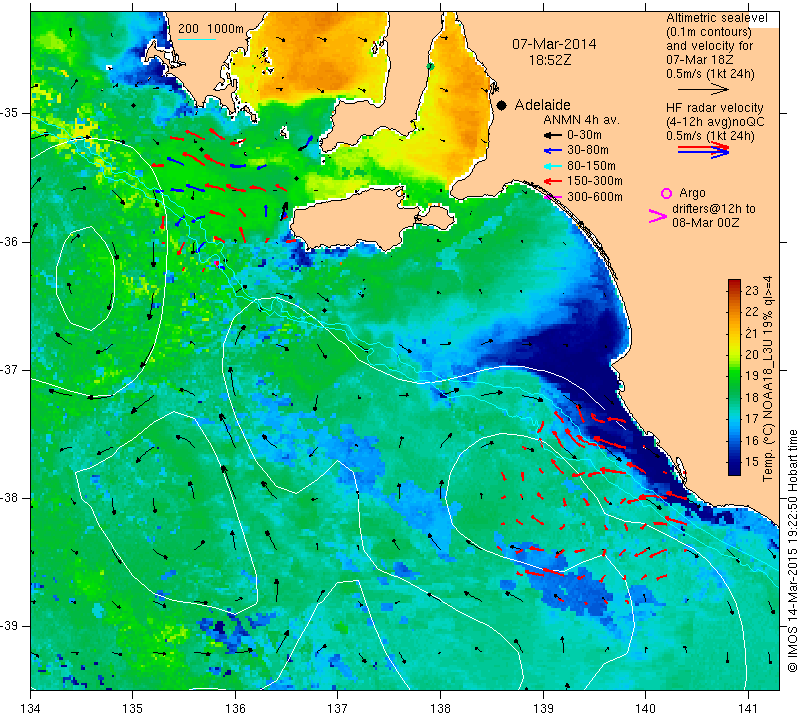The height and width of the screenshot is (720, 800).
Task: Click the '17' colorbar tick label
Action: point(752,418)
